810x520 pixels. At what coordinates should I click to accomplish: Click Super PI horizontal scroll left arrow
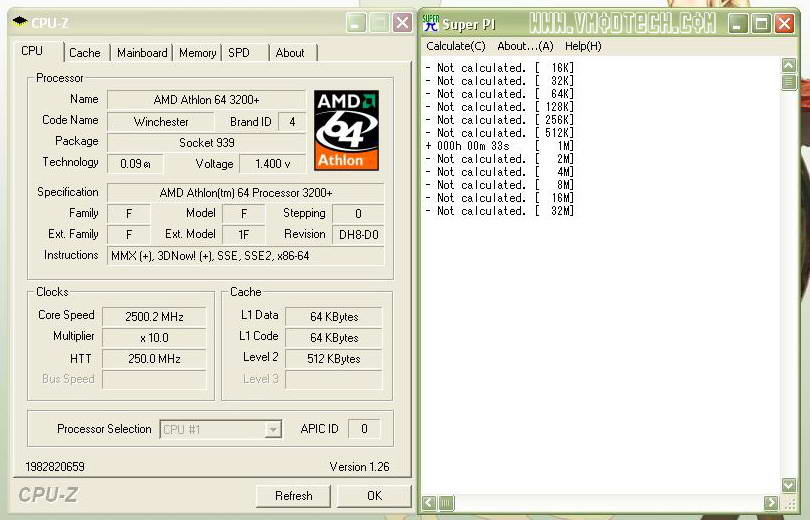(x=429, y=502)
